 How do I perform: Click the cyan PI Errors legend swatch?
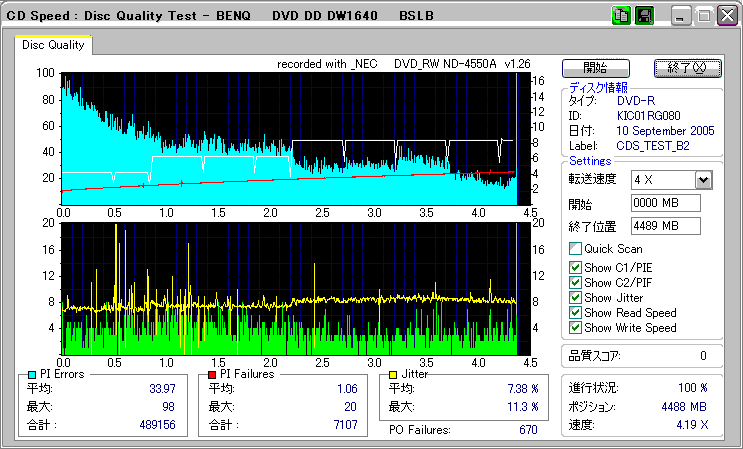[x=30, y=374]
